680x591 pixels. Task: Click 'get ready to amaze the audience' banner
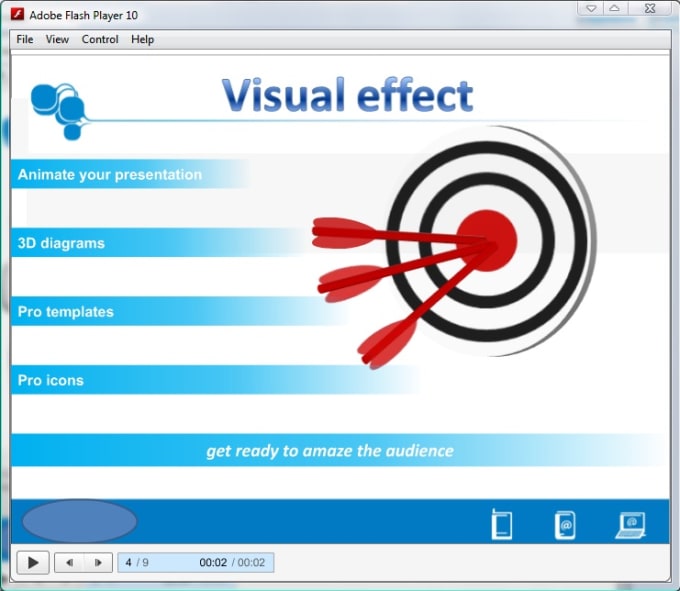click(340, 450)
